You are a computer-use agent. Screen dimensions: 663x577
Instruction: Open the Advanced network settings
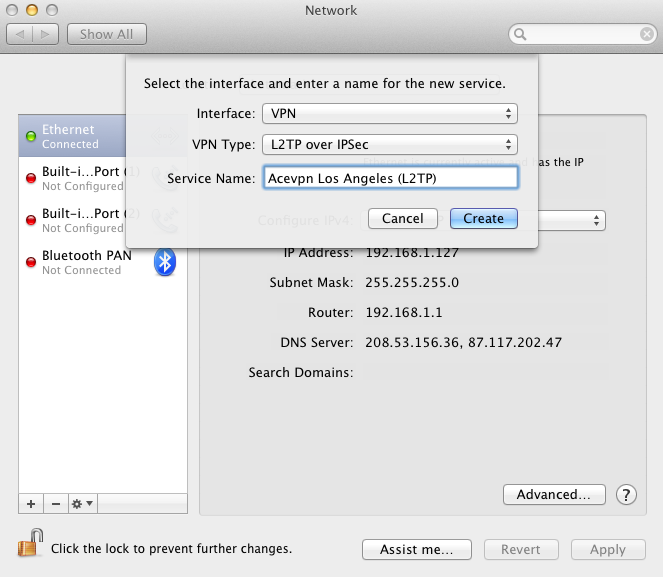(x=554, y=495)
